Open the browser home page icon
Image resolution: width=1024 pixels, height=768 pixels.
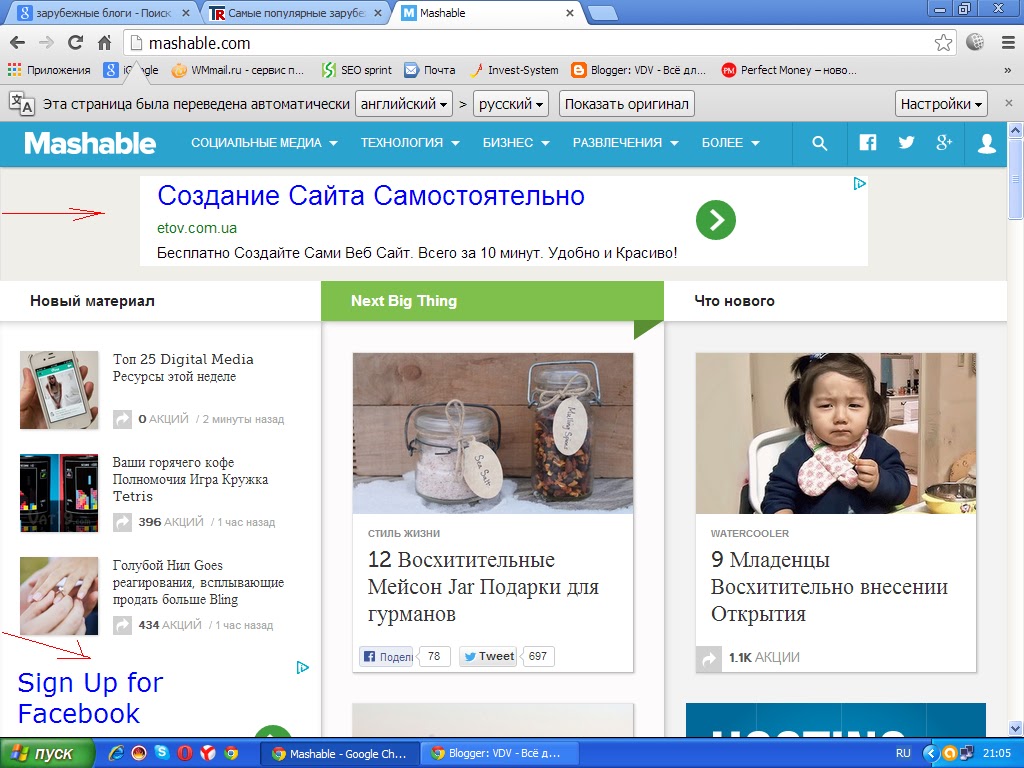tap(104, 43)
